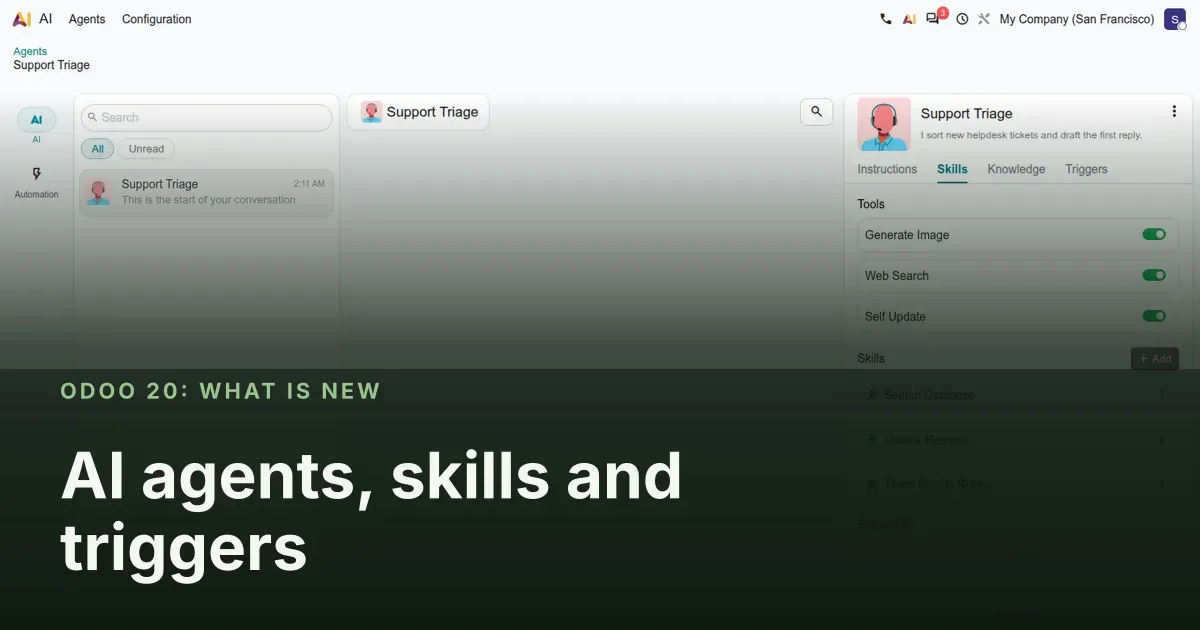Select the Skills tab
The width and height of the screenshot is (1200, 630).
[x=952, y=169]
